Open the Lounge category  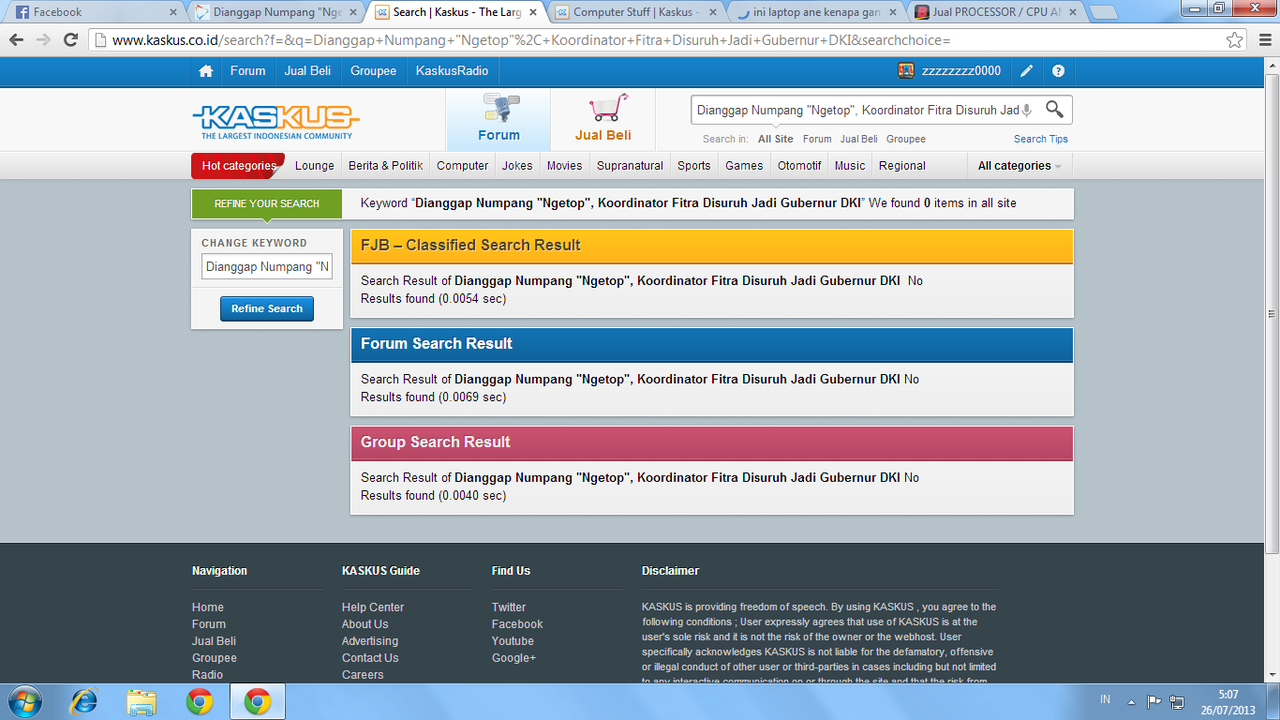[315, 166]
